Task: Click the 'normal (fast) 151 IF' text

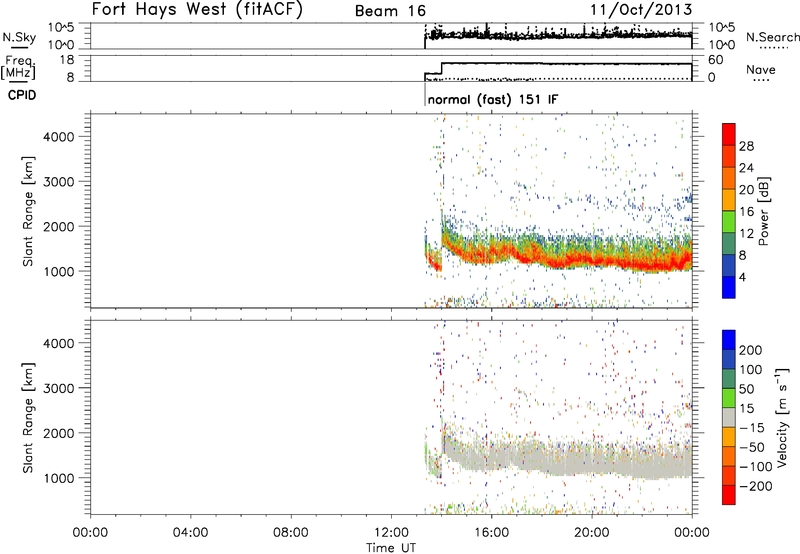Action: pyautogui.click(x=493, y=99)
